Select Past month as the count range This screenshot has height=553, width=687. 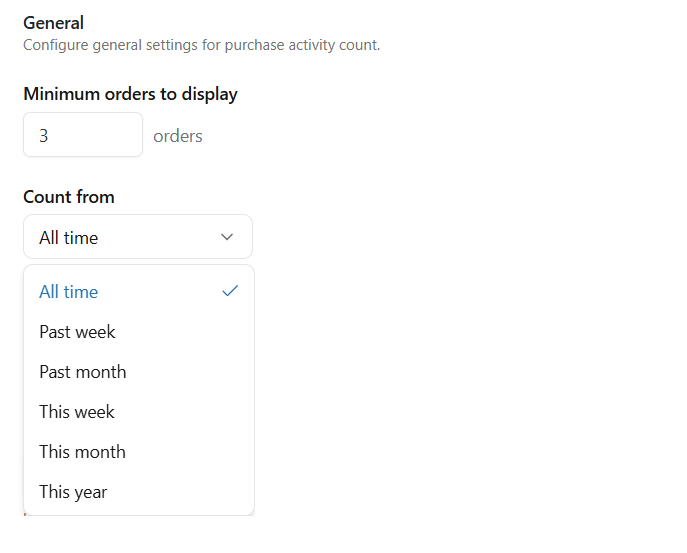pyautogui.click(x=83, y=372)
